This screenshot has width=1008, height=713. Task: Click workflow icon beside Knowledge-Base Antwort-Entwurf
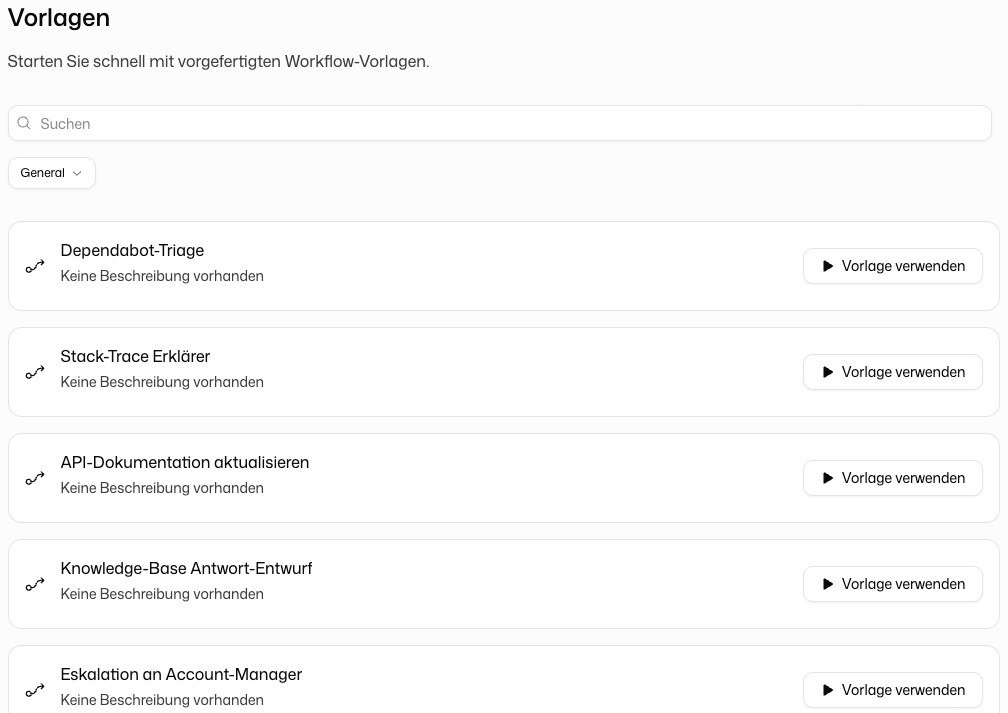click(35, 584)
